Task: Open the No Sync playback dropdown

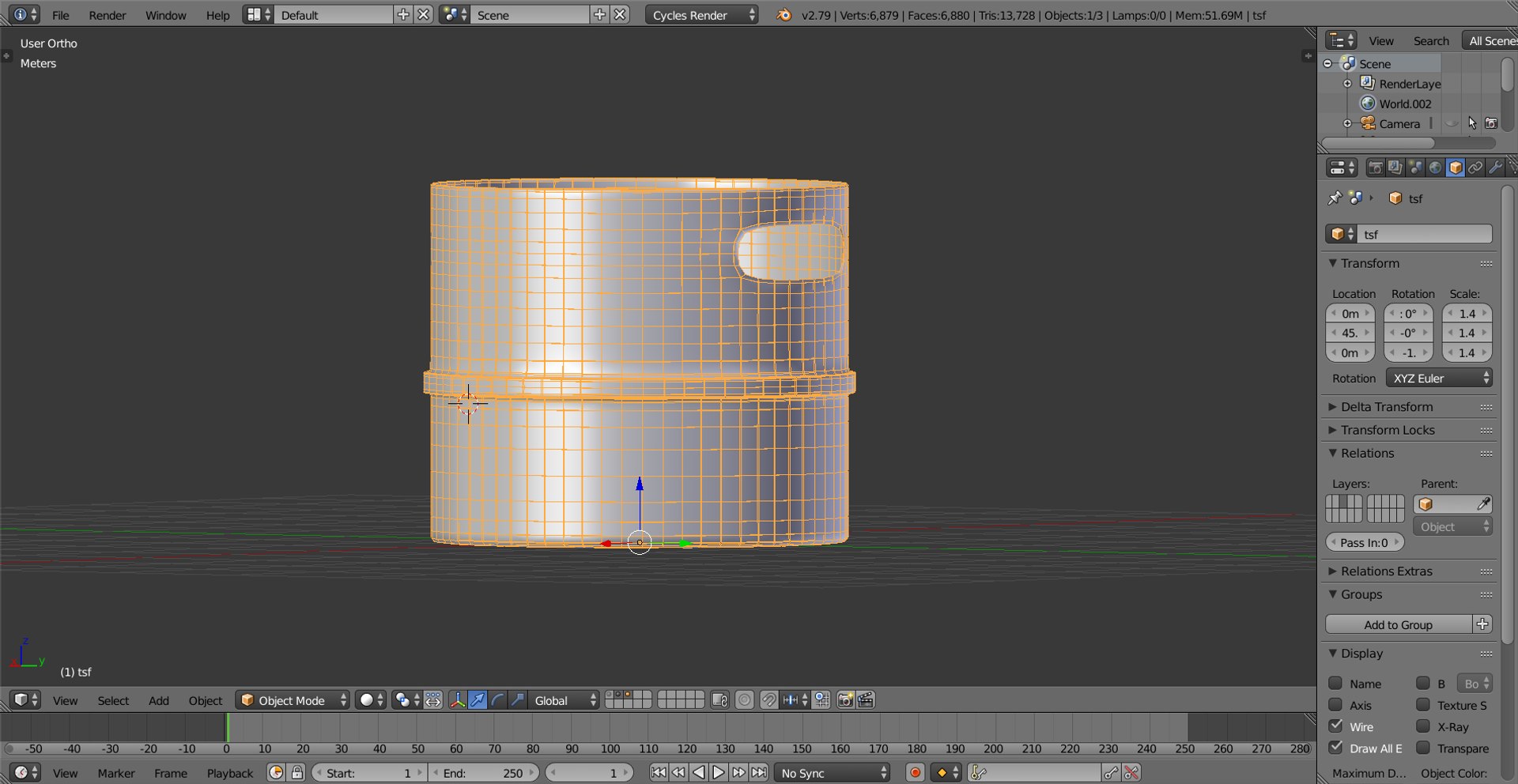Action: pos(833,773)
